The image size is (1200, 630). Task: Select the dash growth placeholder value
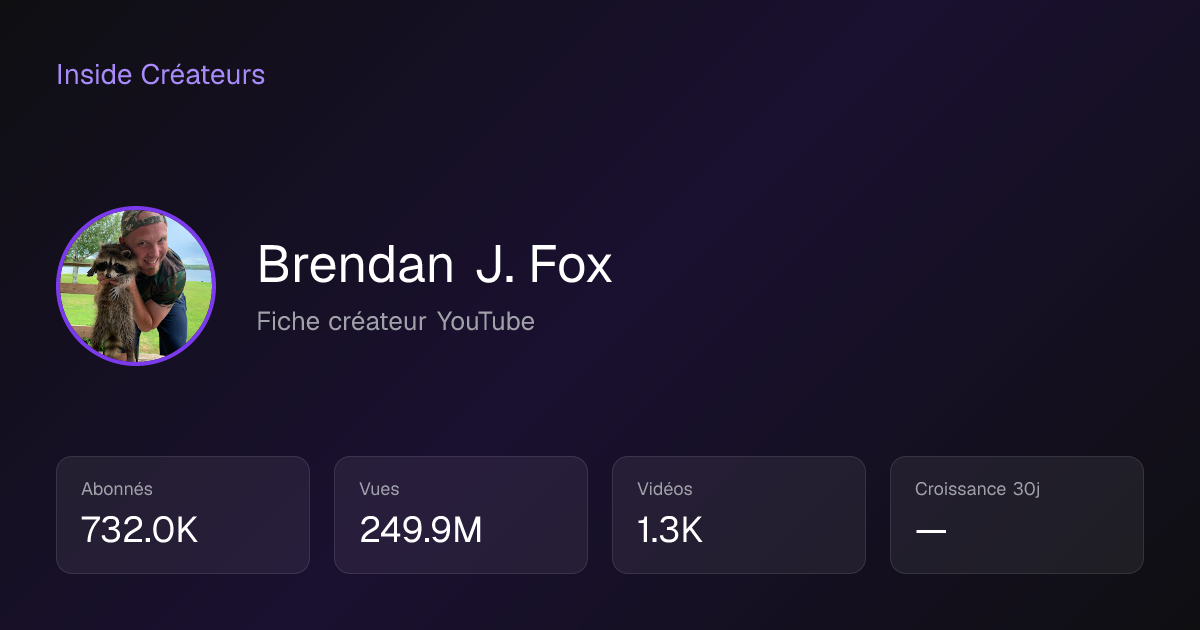click(x=931, y=531)
